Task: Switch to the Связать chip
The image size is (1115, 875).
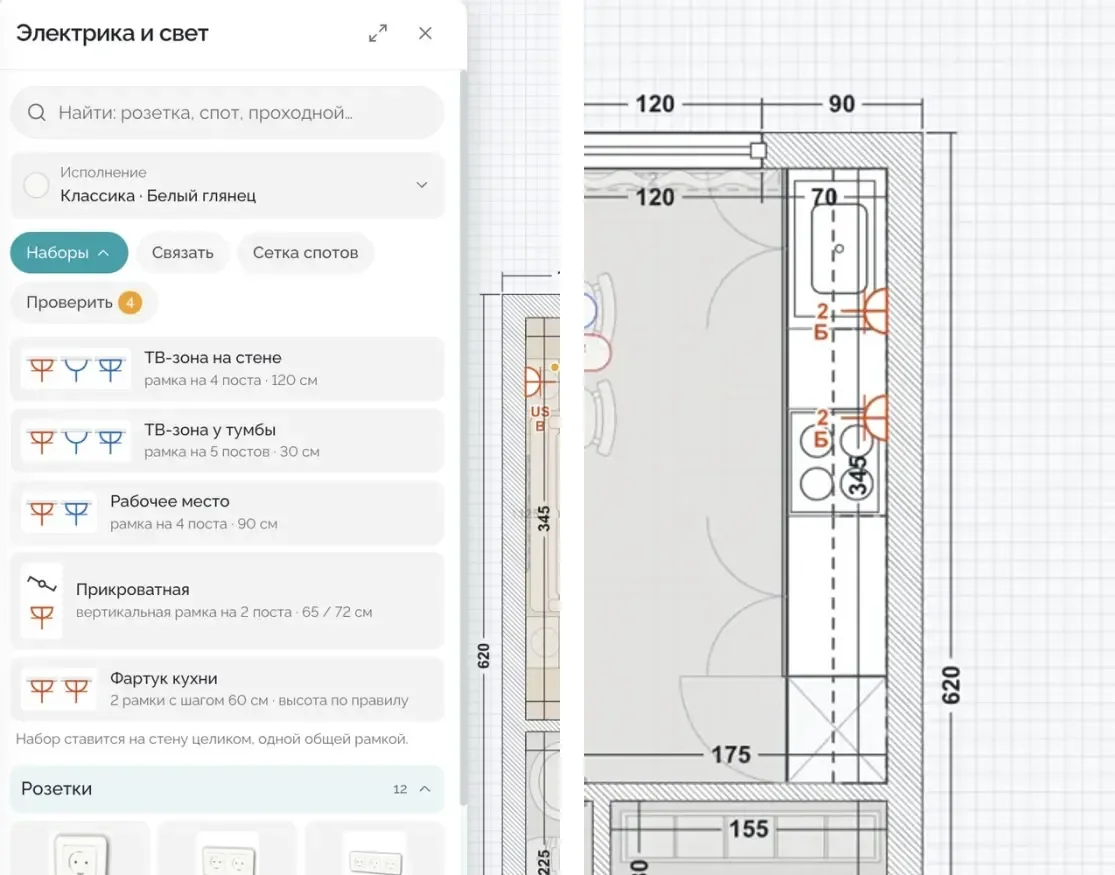Action: pos(183,253)
